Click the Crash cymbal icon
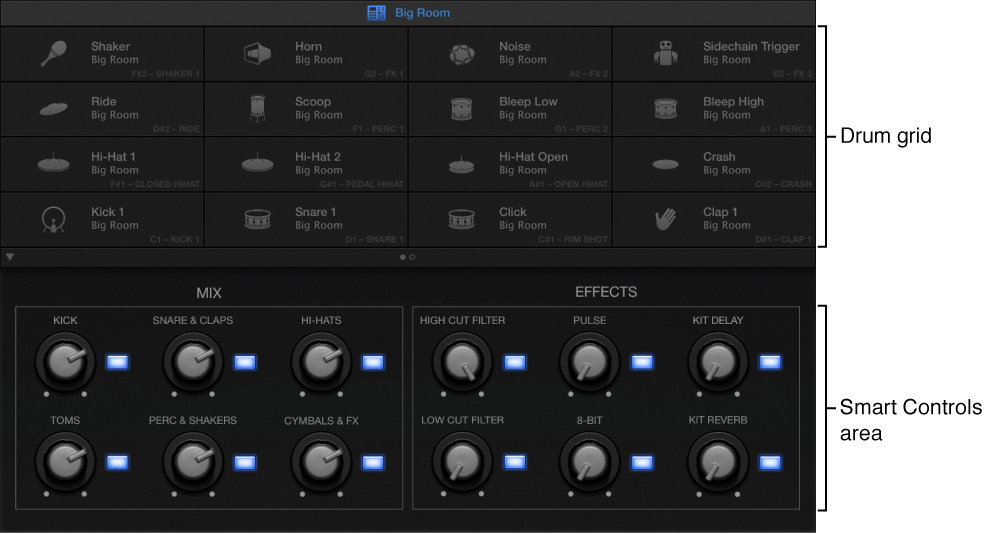 click(665, 164)
